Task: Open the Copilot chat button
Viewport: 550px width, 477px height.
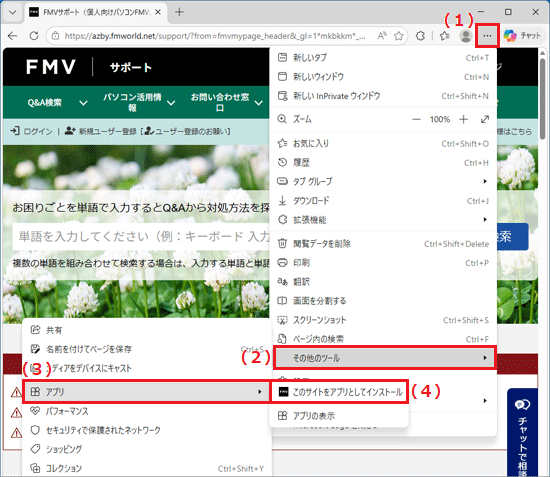Action: 522,35
